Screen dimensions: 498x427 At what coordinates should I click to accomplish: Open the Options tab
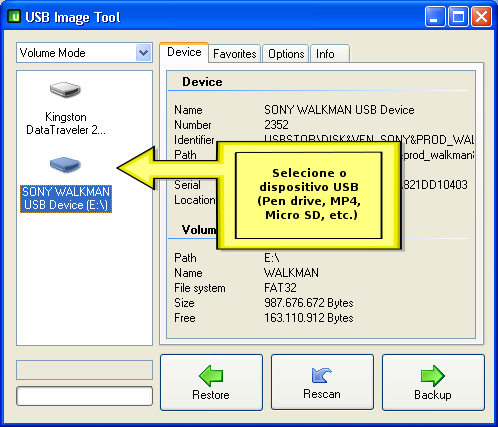pos(286,54)
